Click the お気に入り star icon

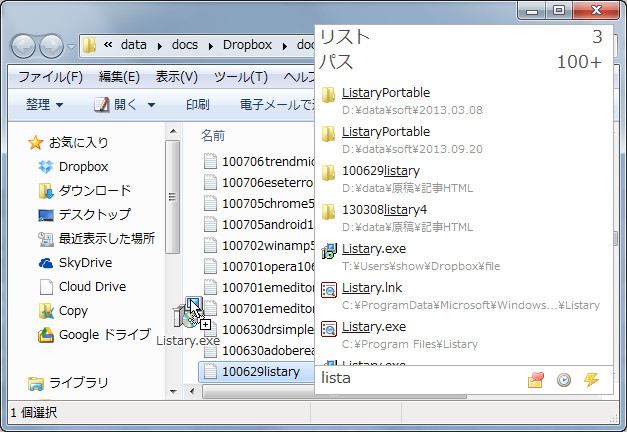click(x=35, y=142)
